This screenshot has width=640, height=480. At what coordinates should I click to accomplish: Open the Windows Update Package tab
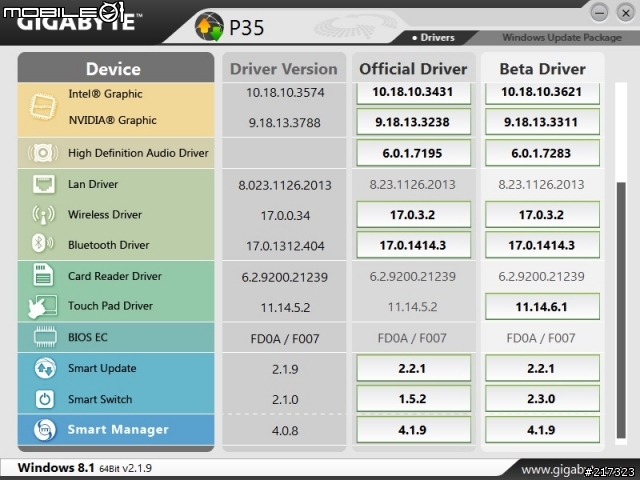562,38
